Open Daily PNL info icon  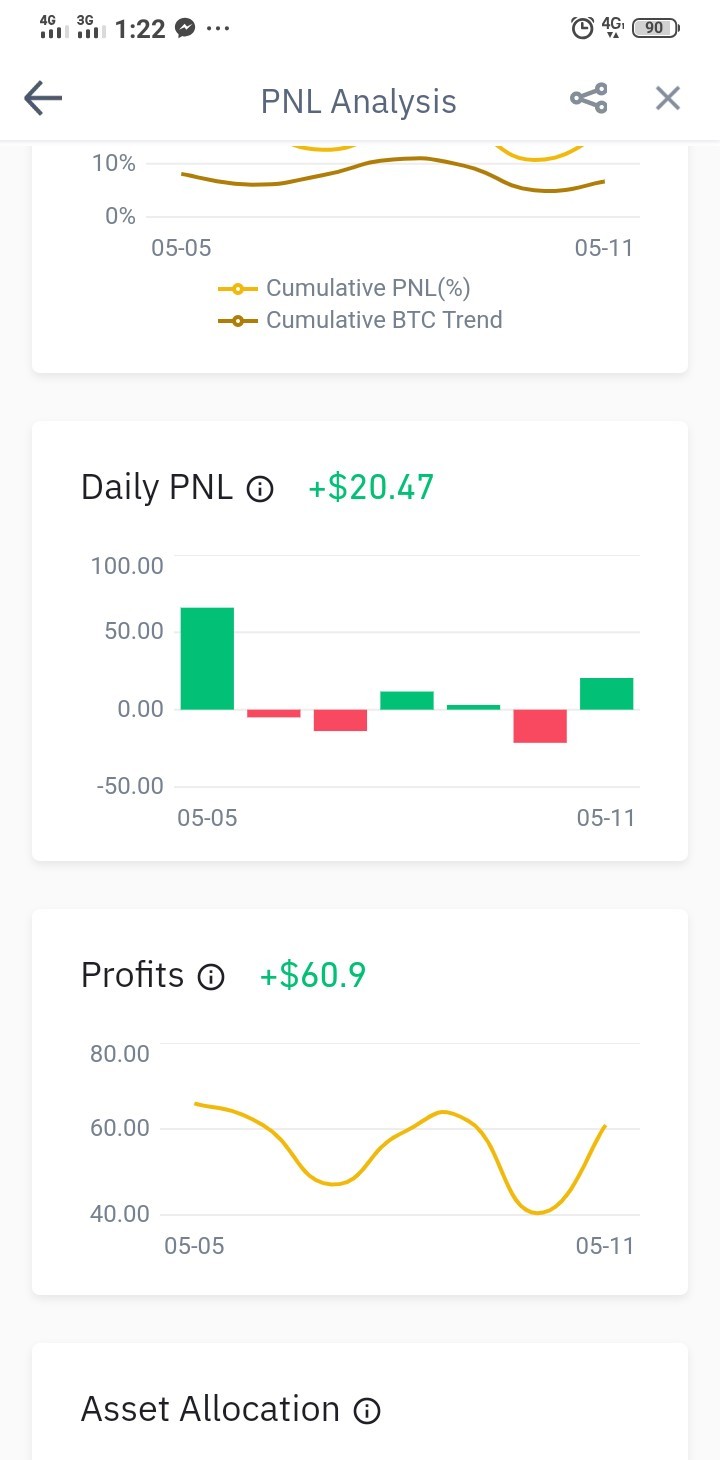click(x=259, y=489)
